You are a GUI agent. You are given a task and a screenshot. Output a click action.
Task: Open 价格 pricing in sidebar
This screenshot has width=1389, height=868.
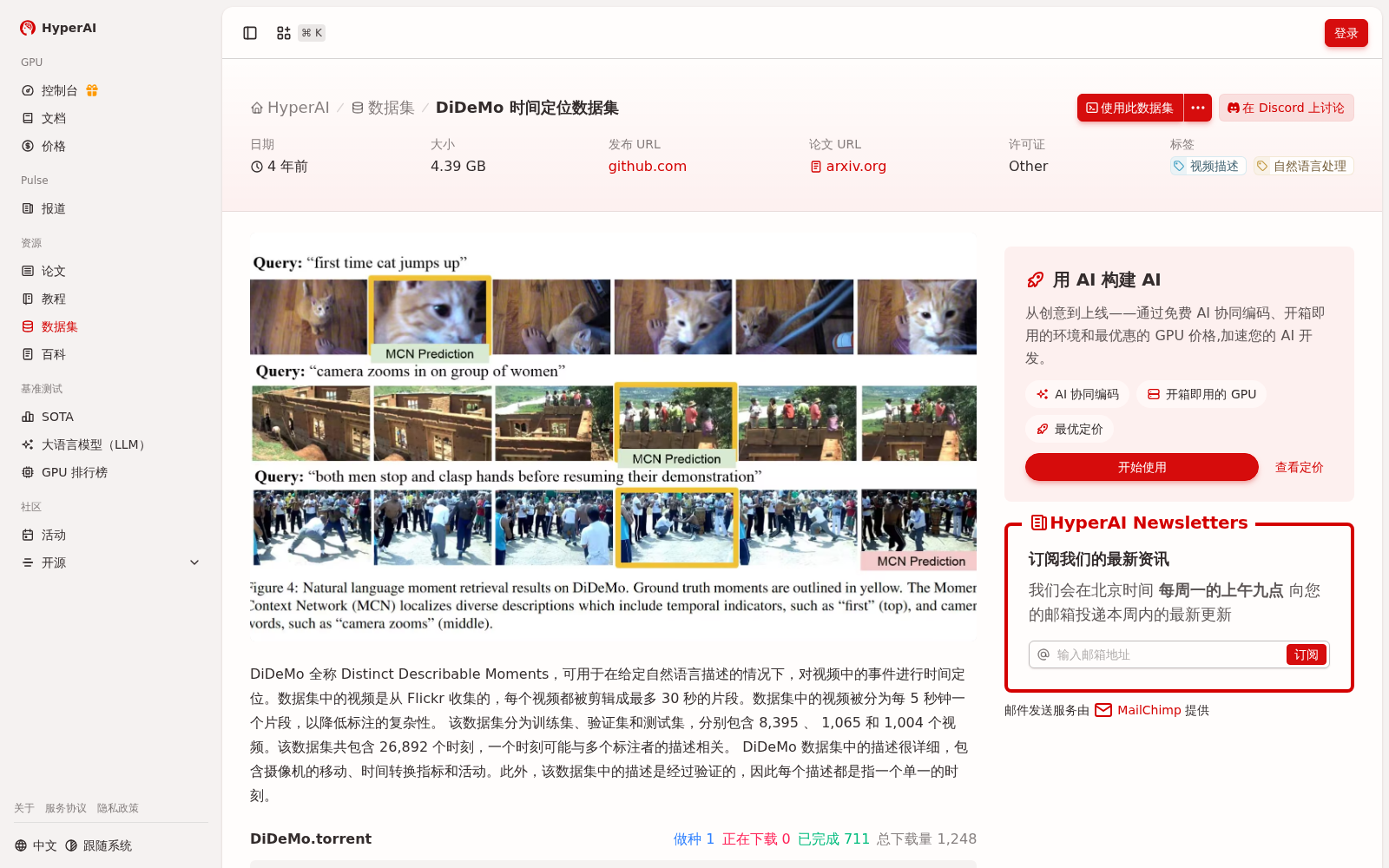point(43,146)
